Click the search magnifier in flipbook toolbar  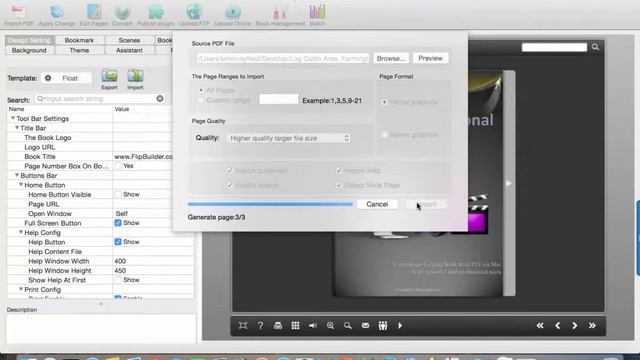[348, 325]
